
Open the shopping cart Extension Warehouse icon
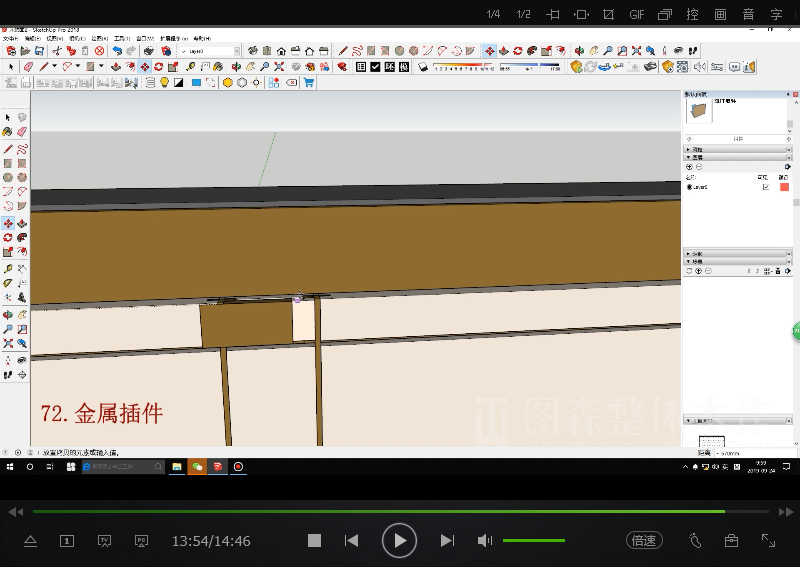pos(309,83)
